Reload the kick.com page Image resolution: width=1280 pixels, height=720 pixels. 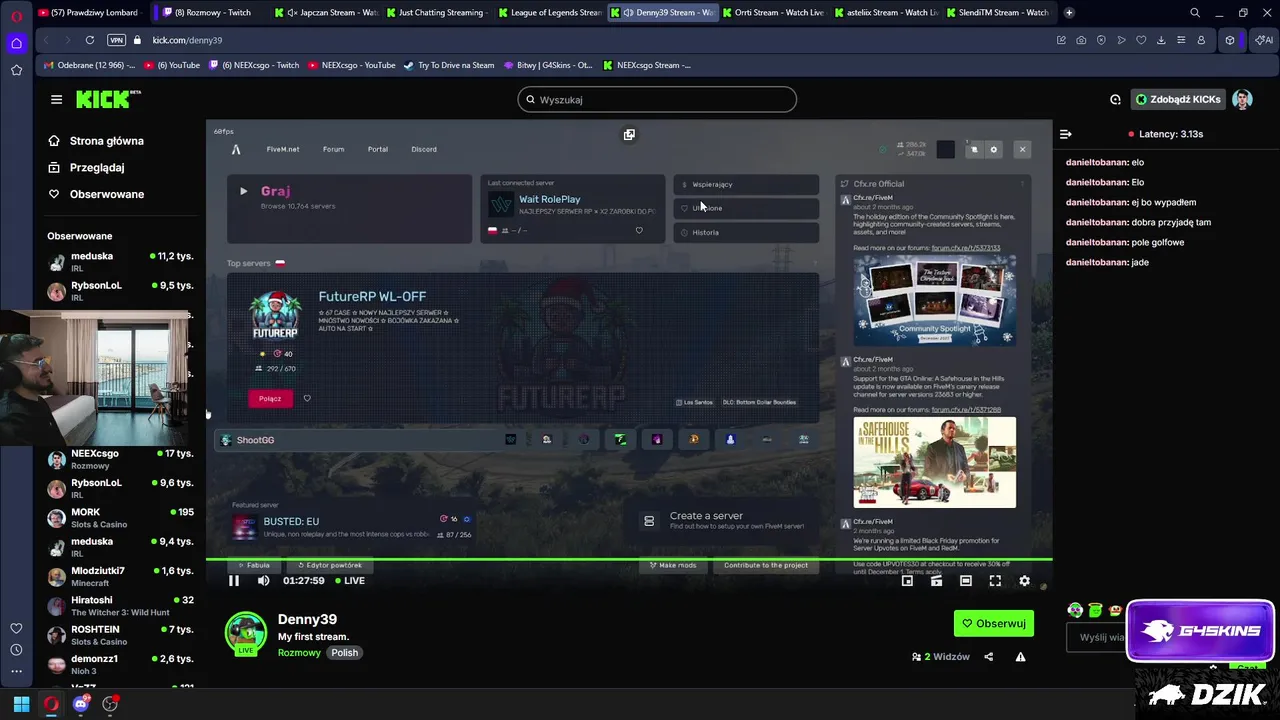(x=90, y=40)
